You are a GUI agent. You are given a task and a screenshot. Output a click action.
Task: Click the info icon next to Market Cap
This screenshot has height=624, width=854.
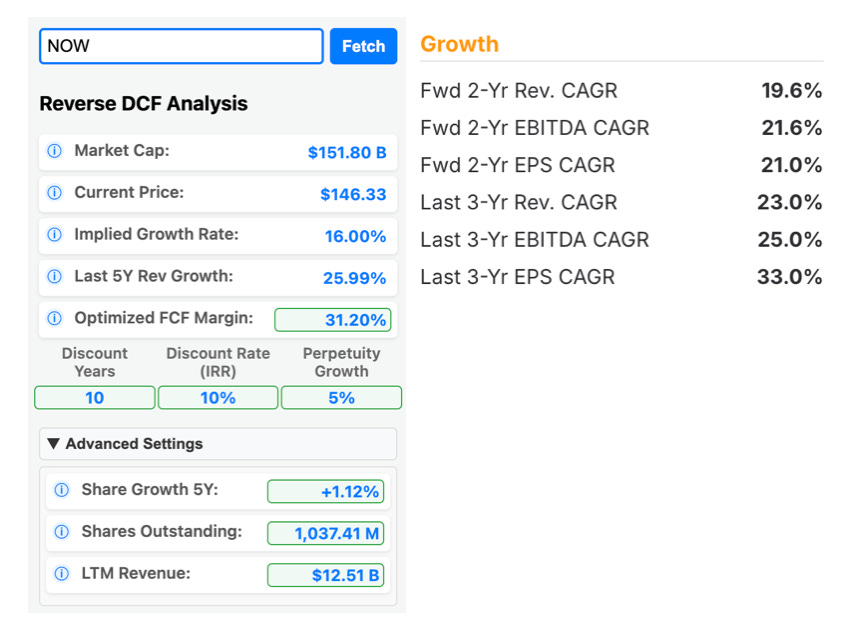click(x=54, y=152)
